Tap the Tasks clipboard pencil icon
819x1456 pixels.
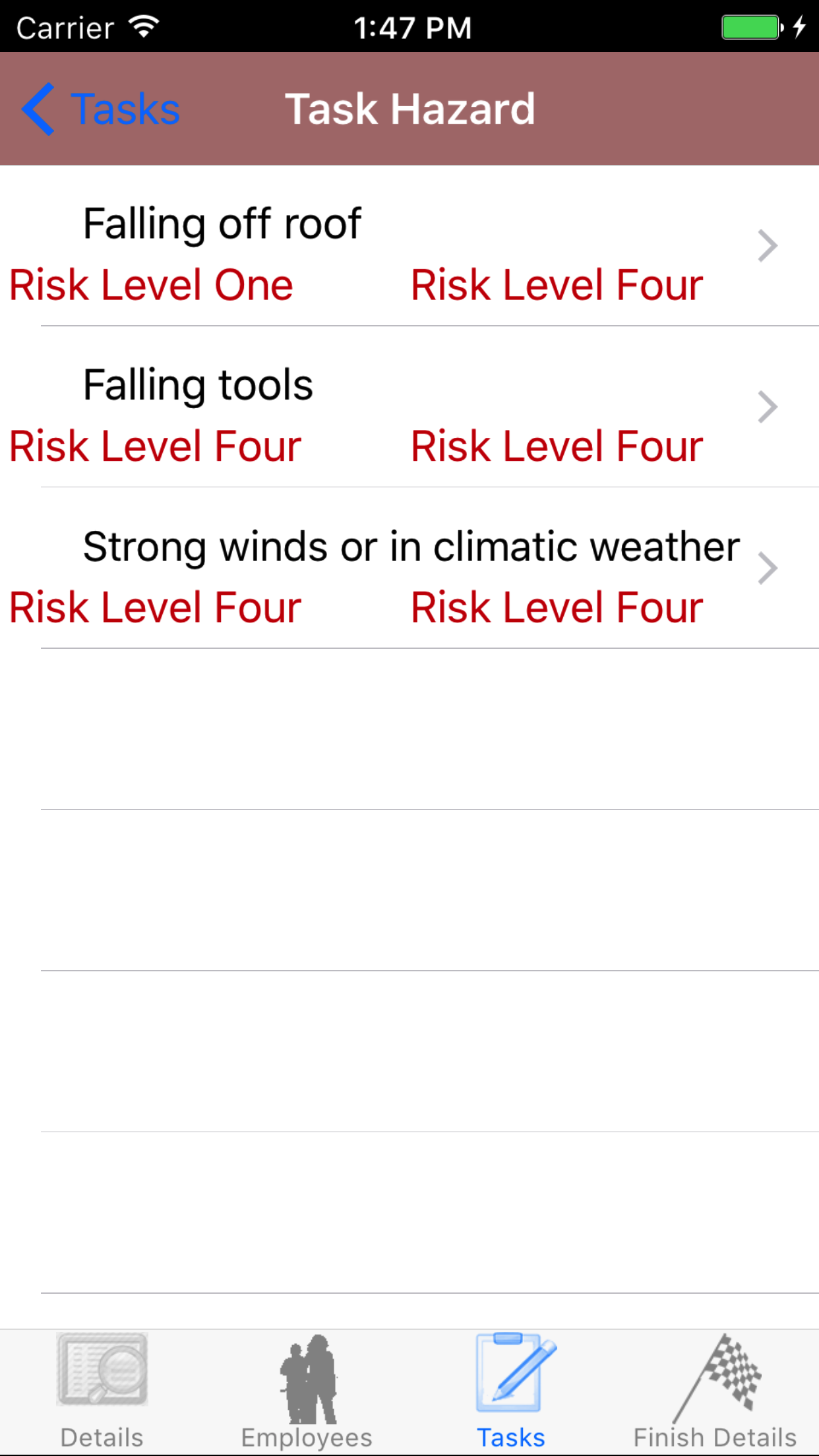514,1373
